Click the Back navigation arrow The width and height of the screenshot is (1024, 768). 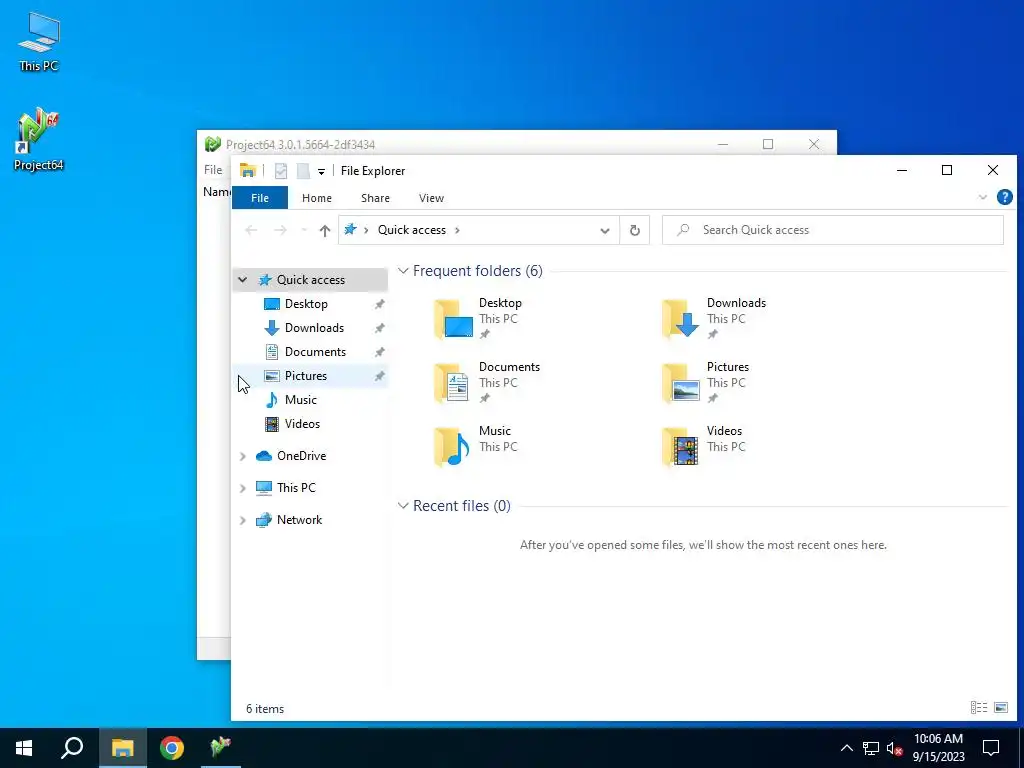[251, 230]
